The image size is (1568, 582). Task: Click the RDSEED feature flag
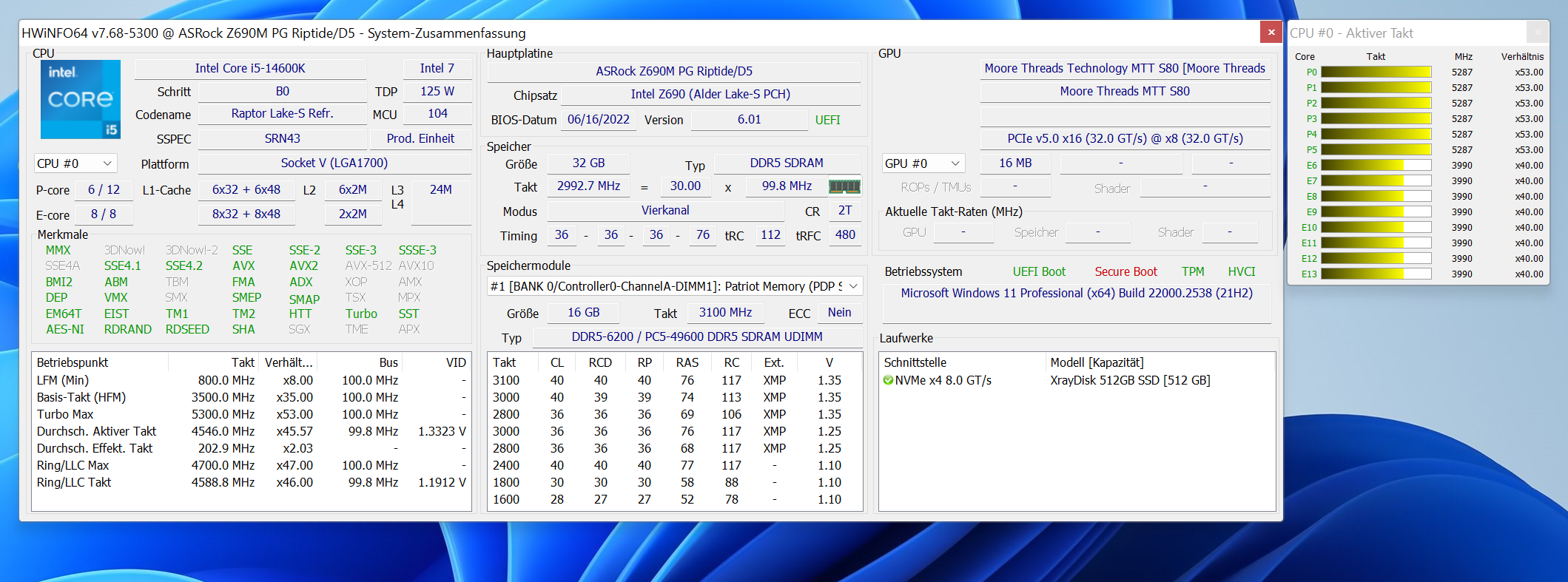coord(187,330)
